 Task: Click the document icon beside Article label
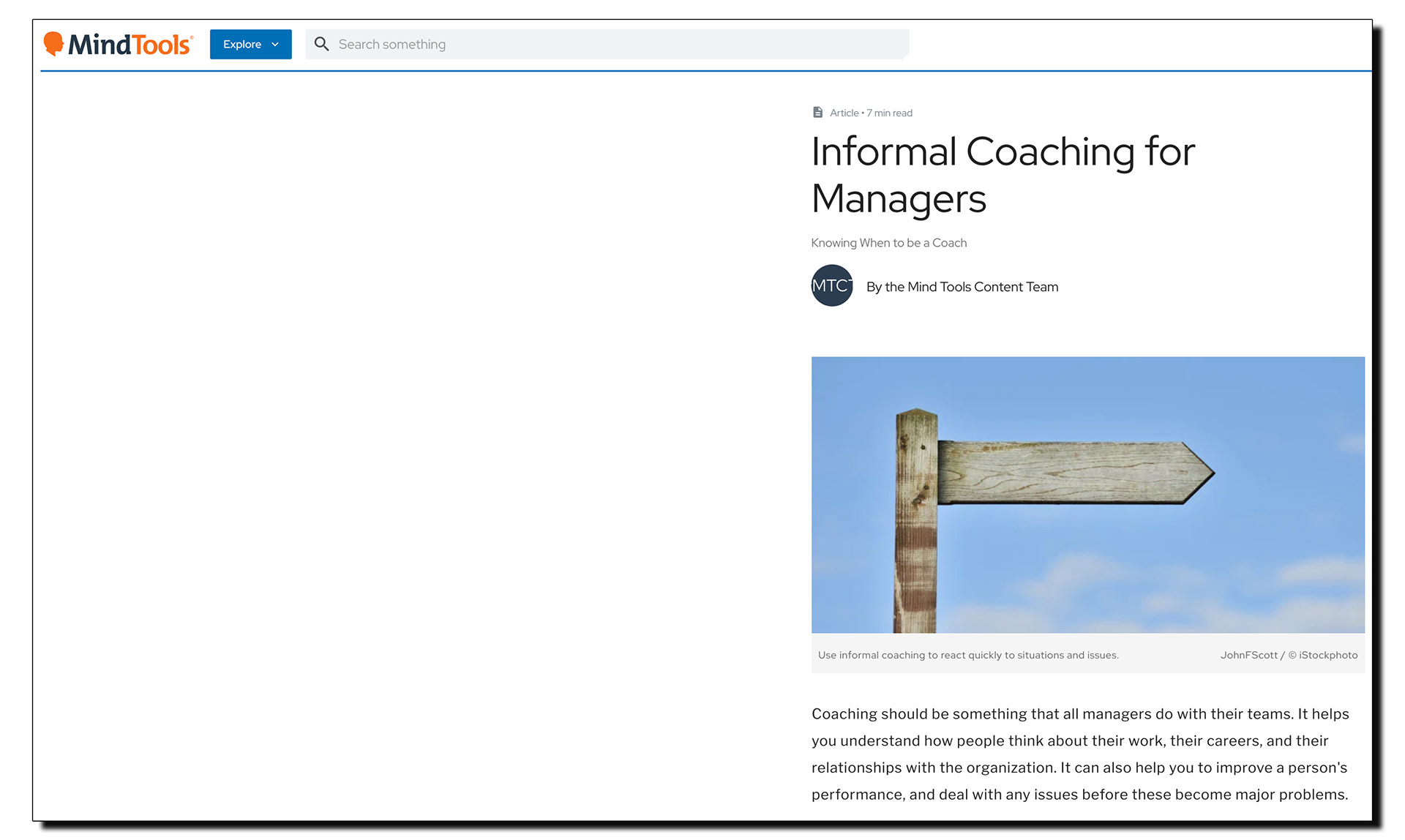tap(817, 113)
